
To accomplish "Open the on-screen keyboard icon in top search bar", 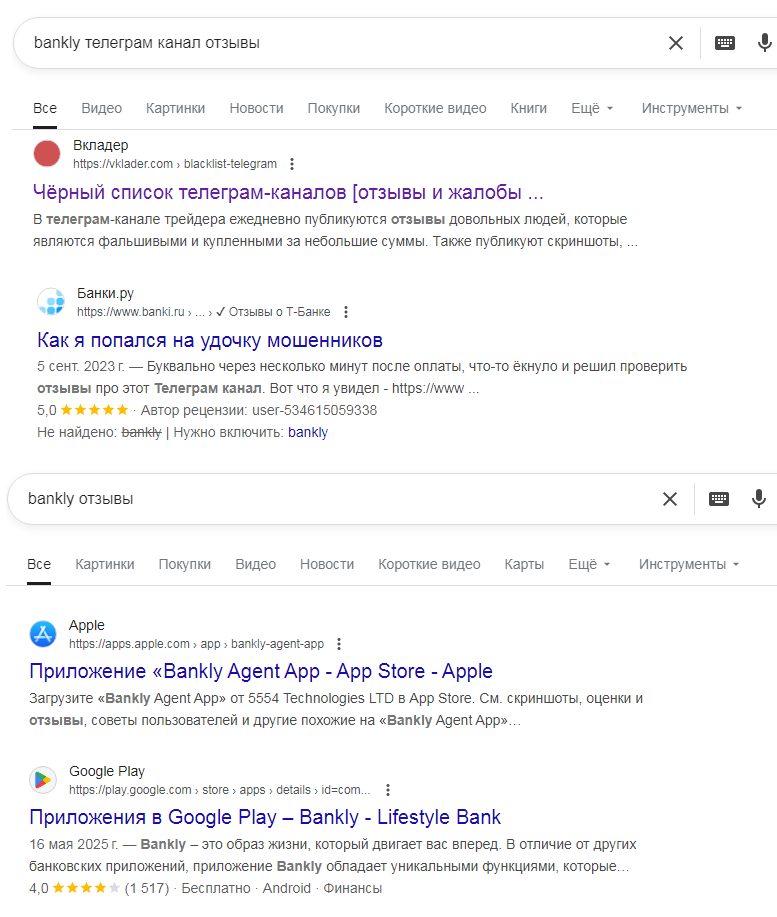I will pos(724,42).
